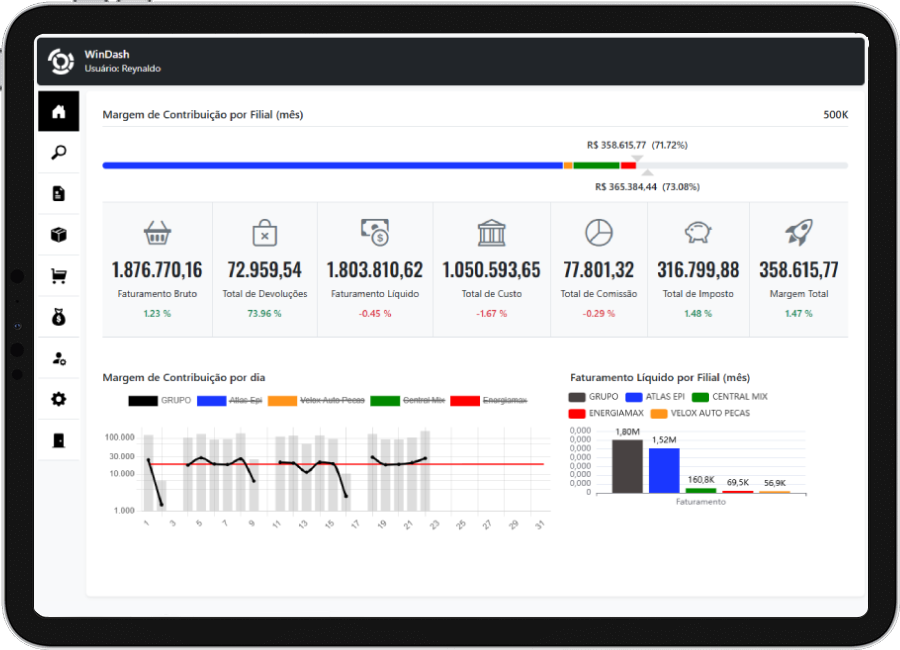Open the document reports sidebar icon
Screen dimensions: 900x650
[x=59, y=194]
